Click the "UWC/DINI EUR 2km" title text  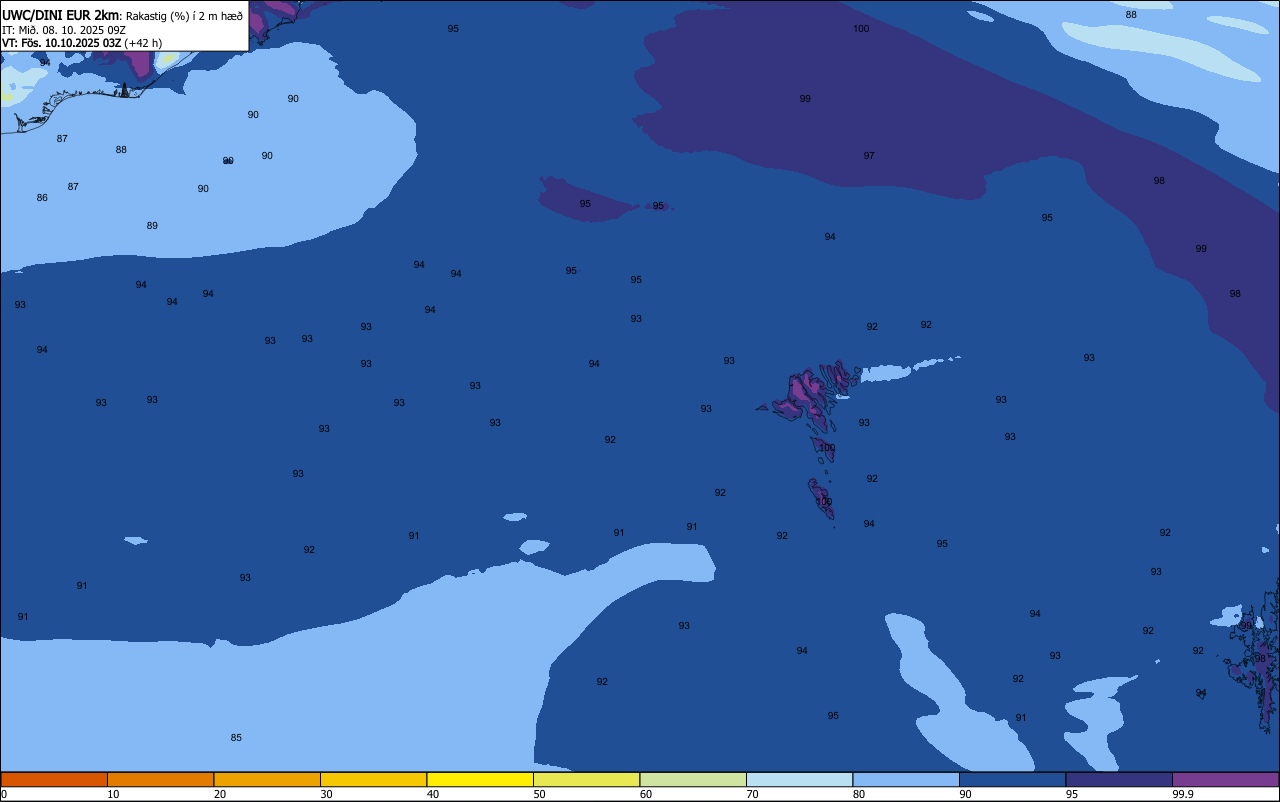[x=61, y=15]
